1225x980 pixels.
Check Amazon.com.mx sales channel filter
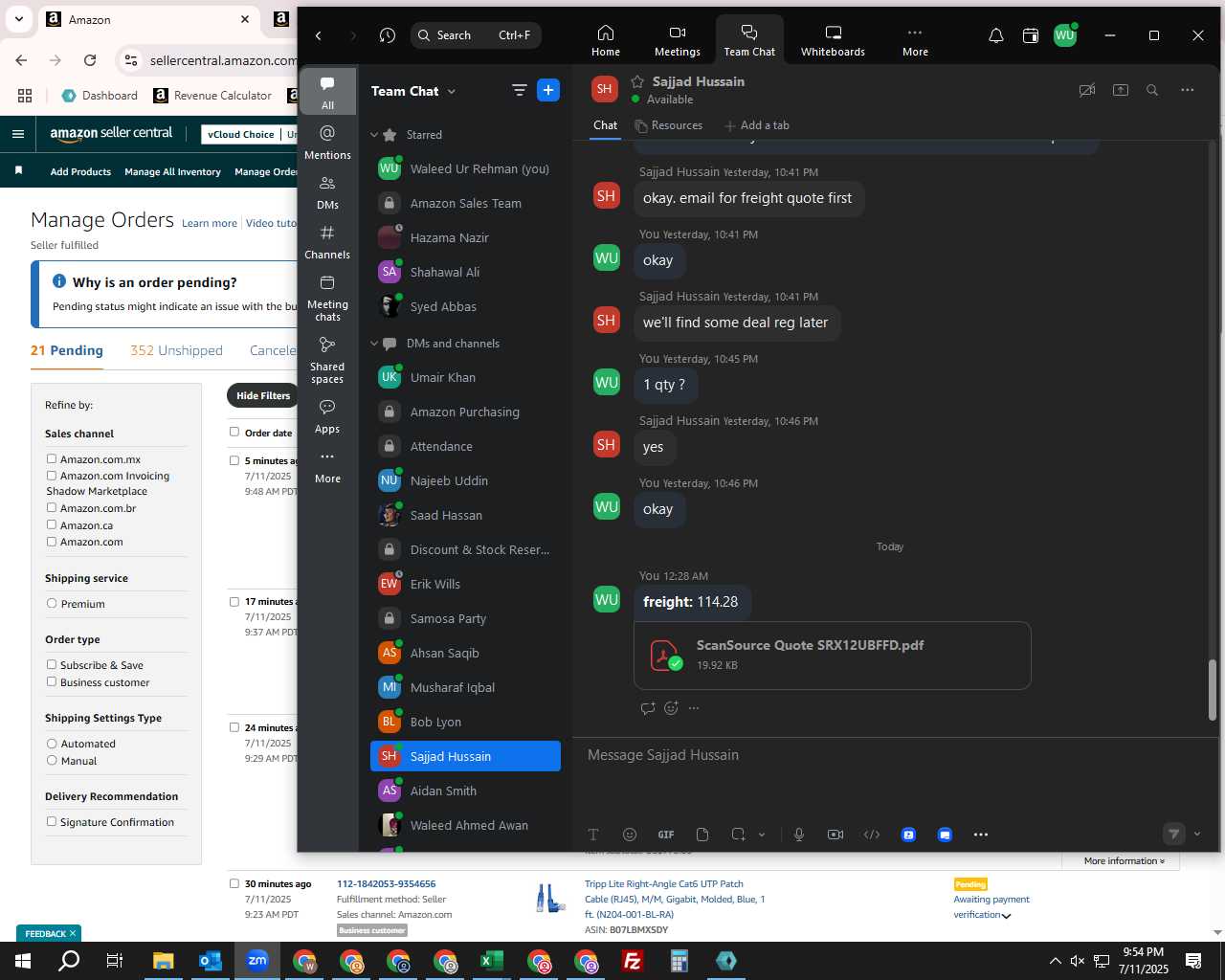pyautogui.click(x=52, y=459)
